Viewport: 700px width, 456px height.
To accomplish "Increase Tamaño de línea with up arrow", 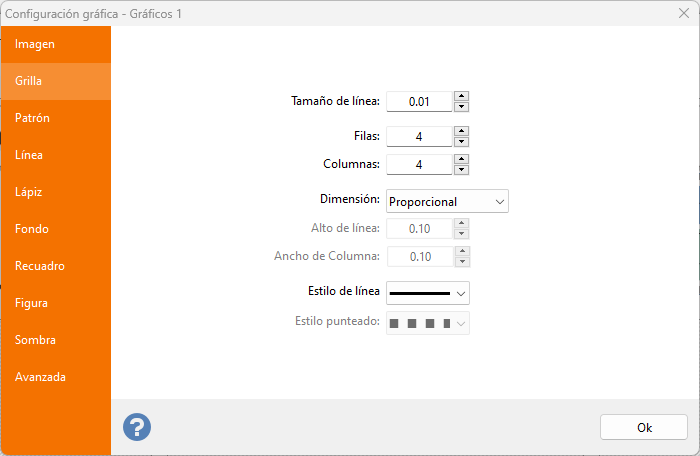I will [x=461, y=96].
